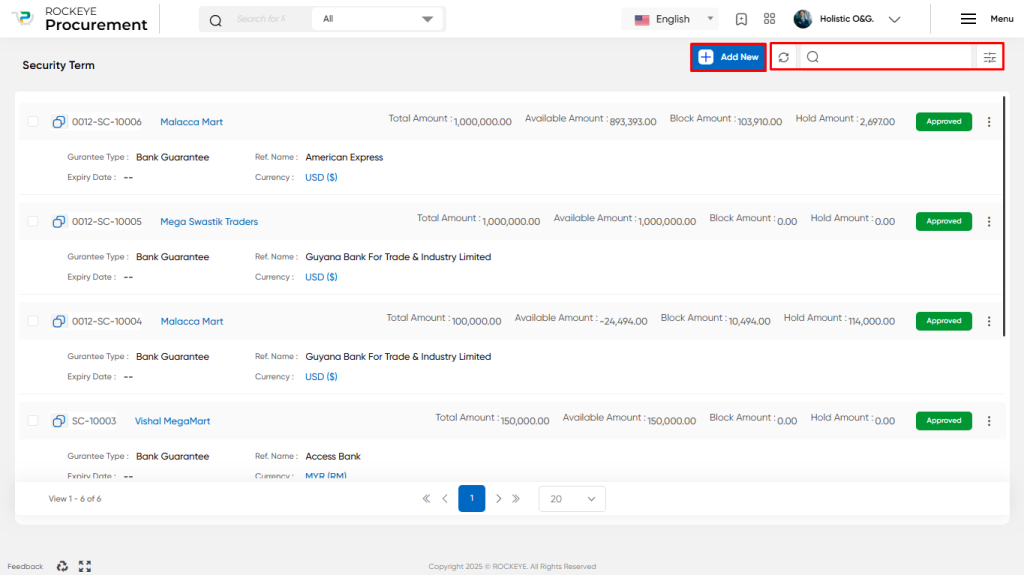Open Malacca Mart link for 0012-SC-10006
1024x575 pixels.
click(x=191, y=122)
